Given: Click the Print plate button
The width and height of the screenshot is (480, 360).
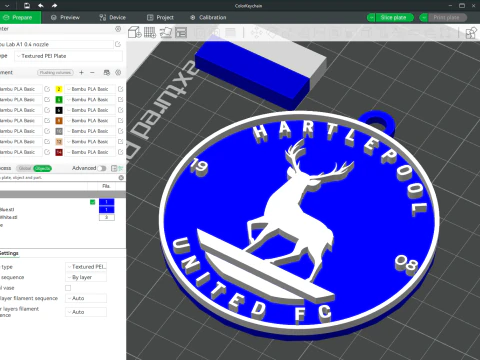Looking at the screenshot, I should click(x=447, y=17).
